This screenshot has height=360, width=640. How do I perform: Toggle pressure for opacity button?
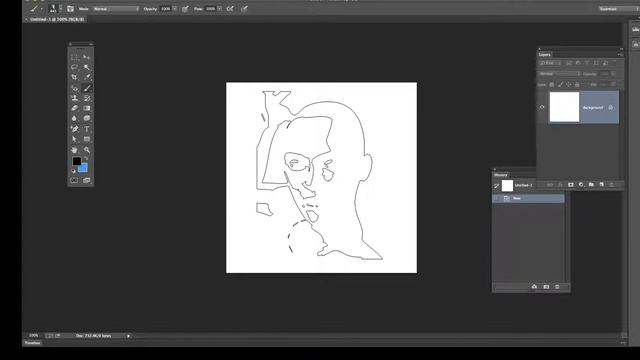coord(185,9)
